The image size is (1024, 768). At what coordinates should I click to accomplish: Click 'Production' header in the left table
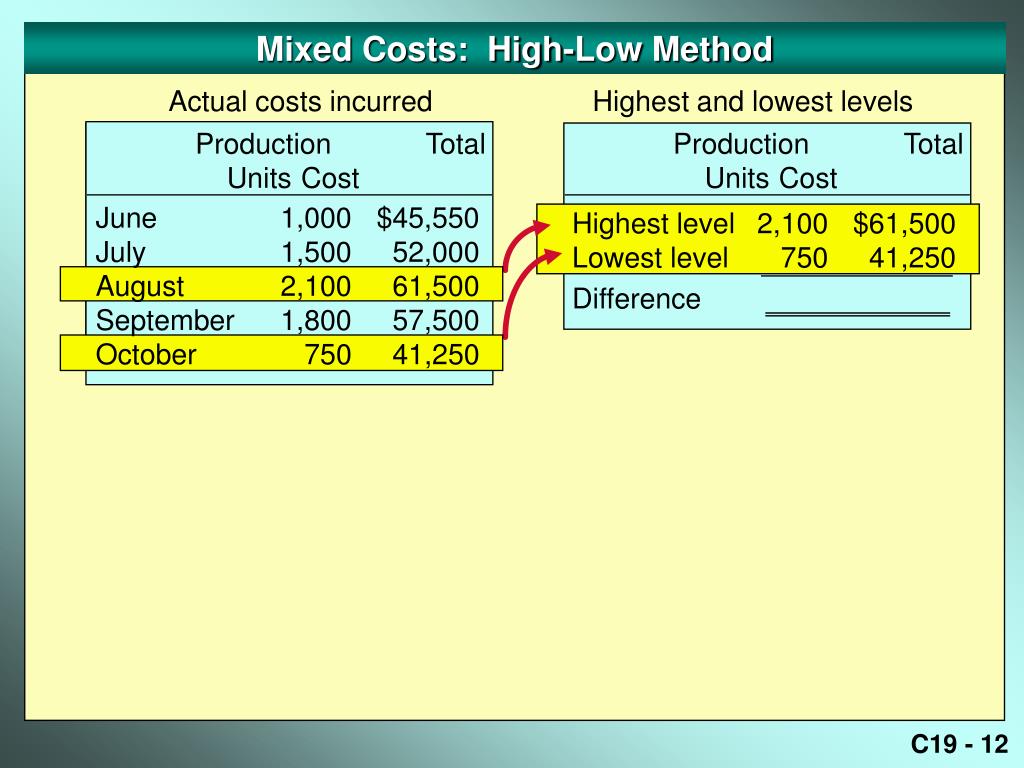pyautogui.click(x=263, y=144)
